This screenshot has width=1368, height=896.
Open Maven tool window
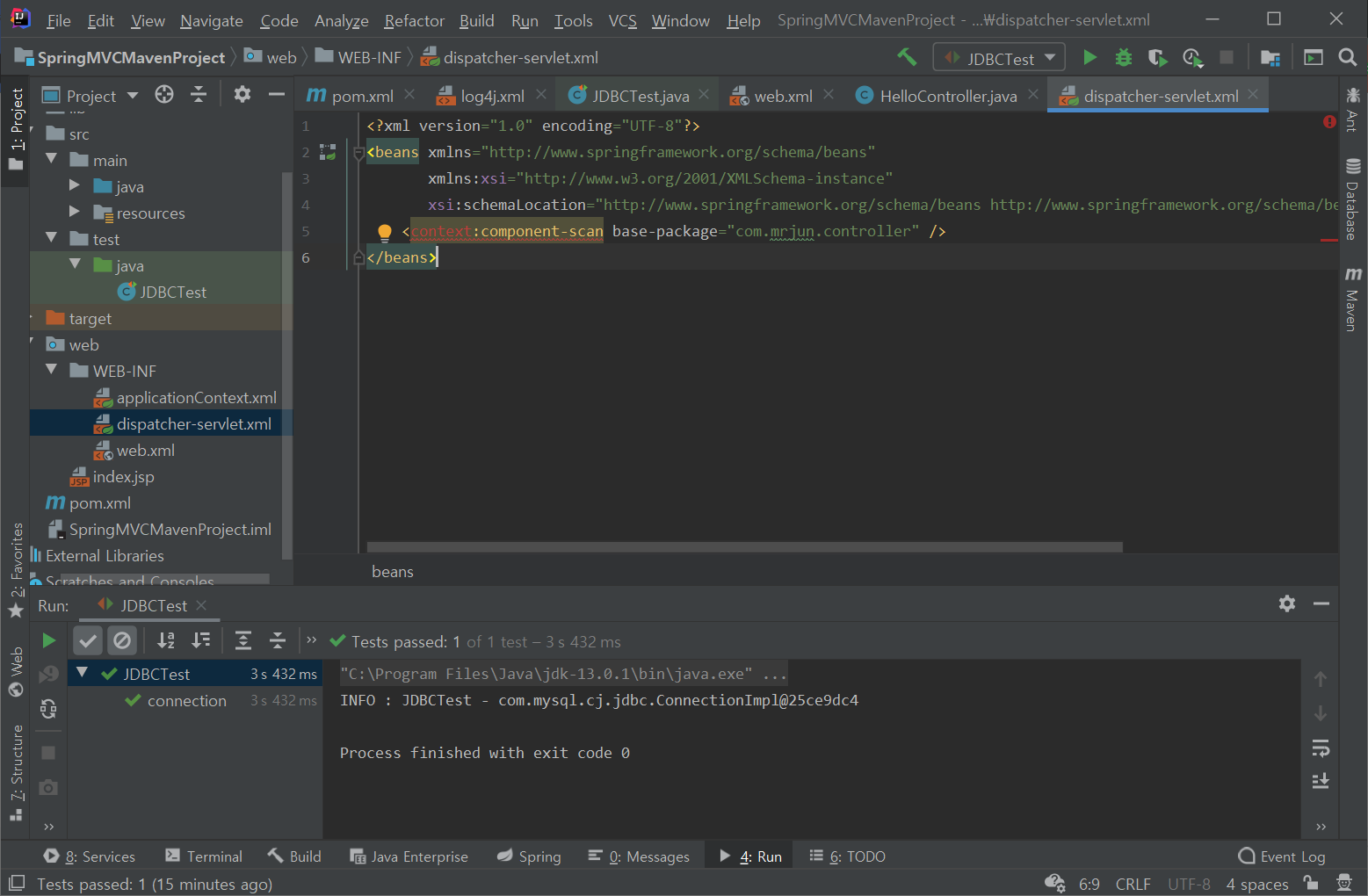(1353, 299)
